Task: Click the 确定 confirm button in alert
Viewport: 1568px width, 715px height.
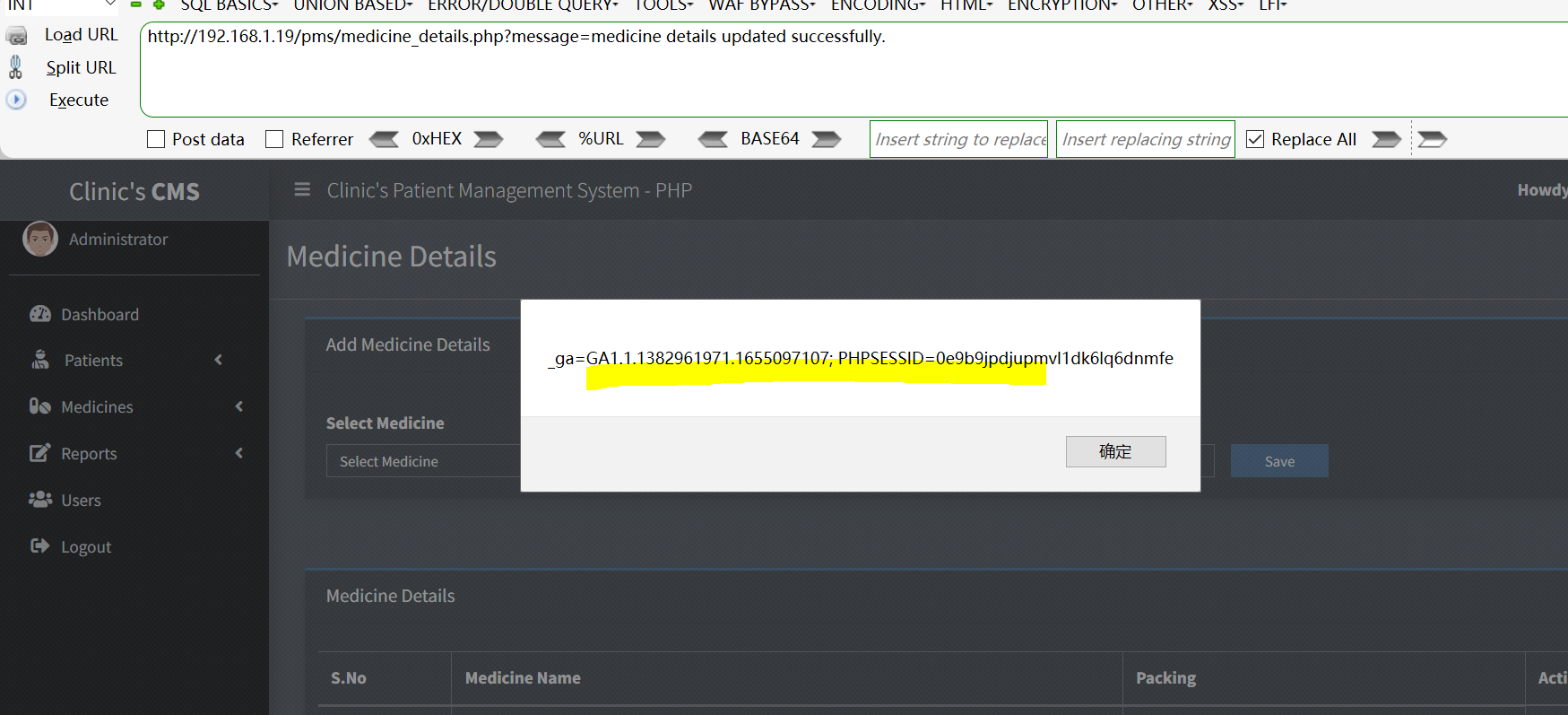Action: [x=1116, y=451]
